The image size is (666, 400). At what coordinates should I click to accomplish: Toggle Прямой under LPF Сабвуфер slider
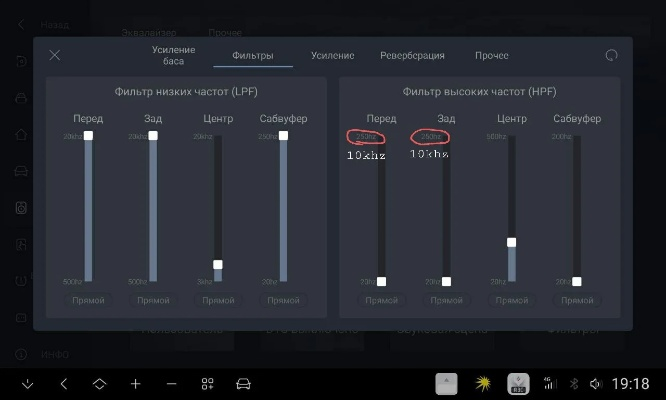283,300
